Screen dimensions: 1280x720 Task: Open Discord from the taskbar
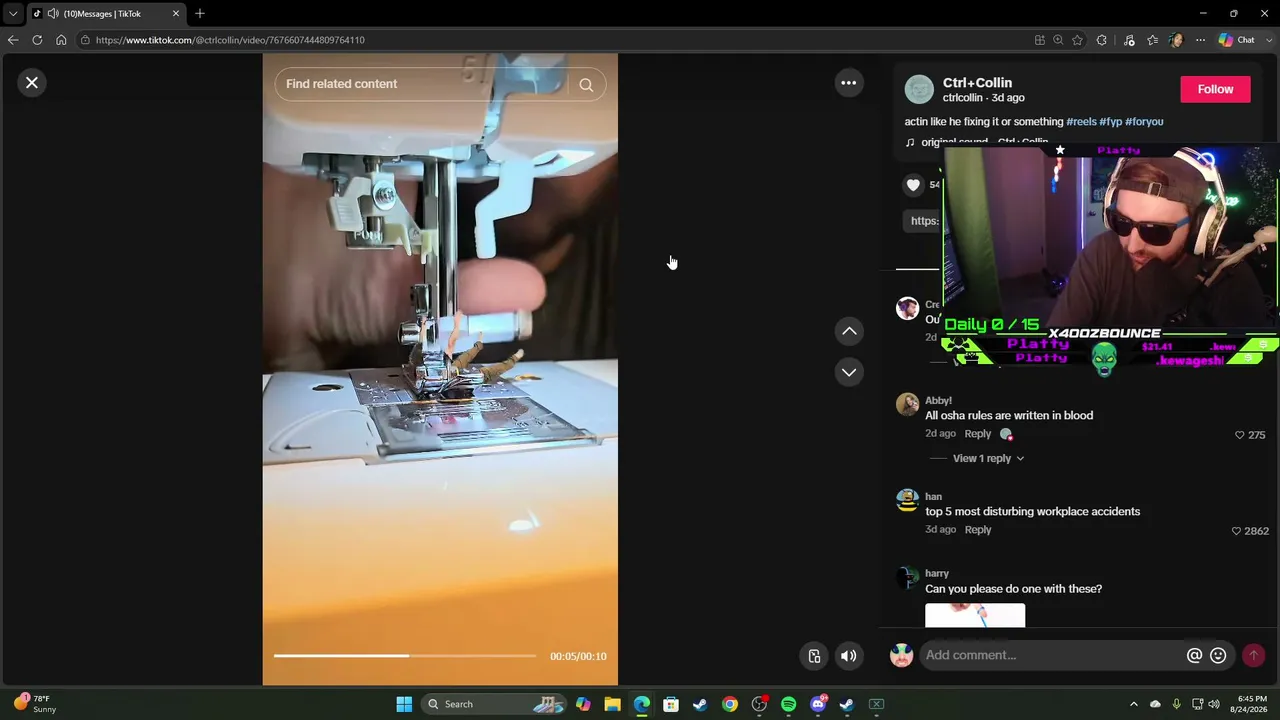(818, 704)
